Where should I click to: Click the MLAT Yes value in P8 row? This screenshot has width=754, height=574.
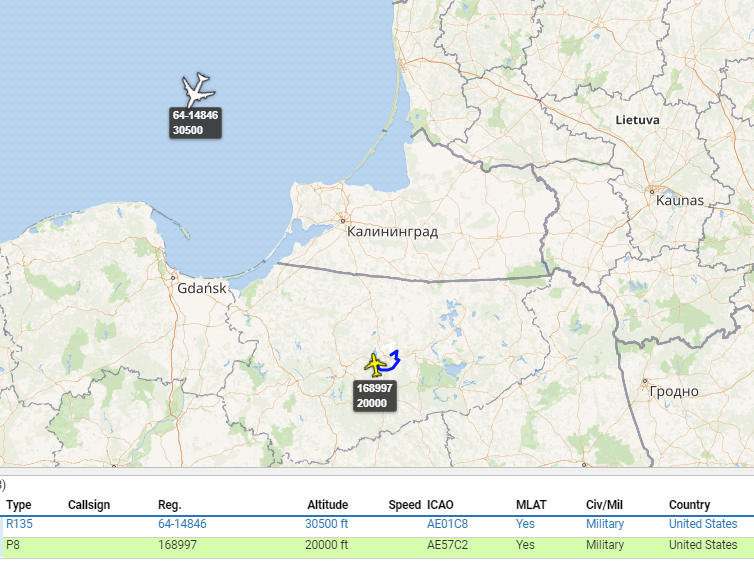pyautogui.click(x=525, y=545)
